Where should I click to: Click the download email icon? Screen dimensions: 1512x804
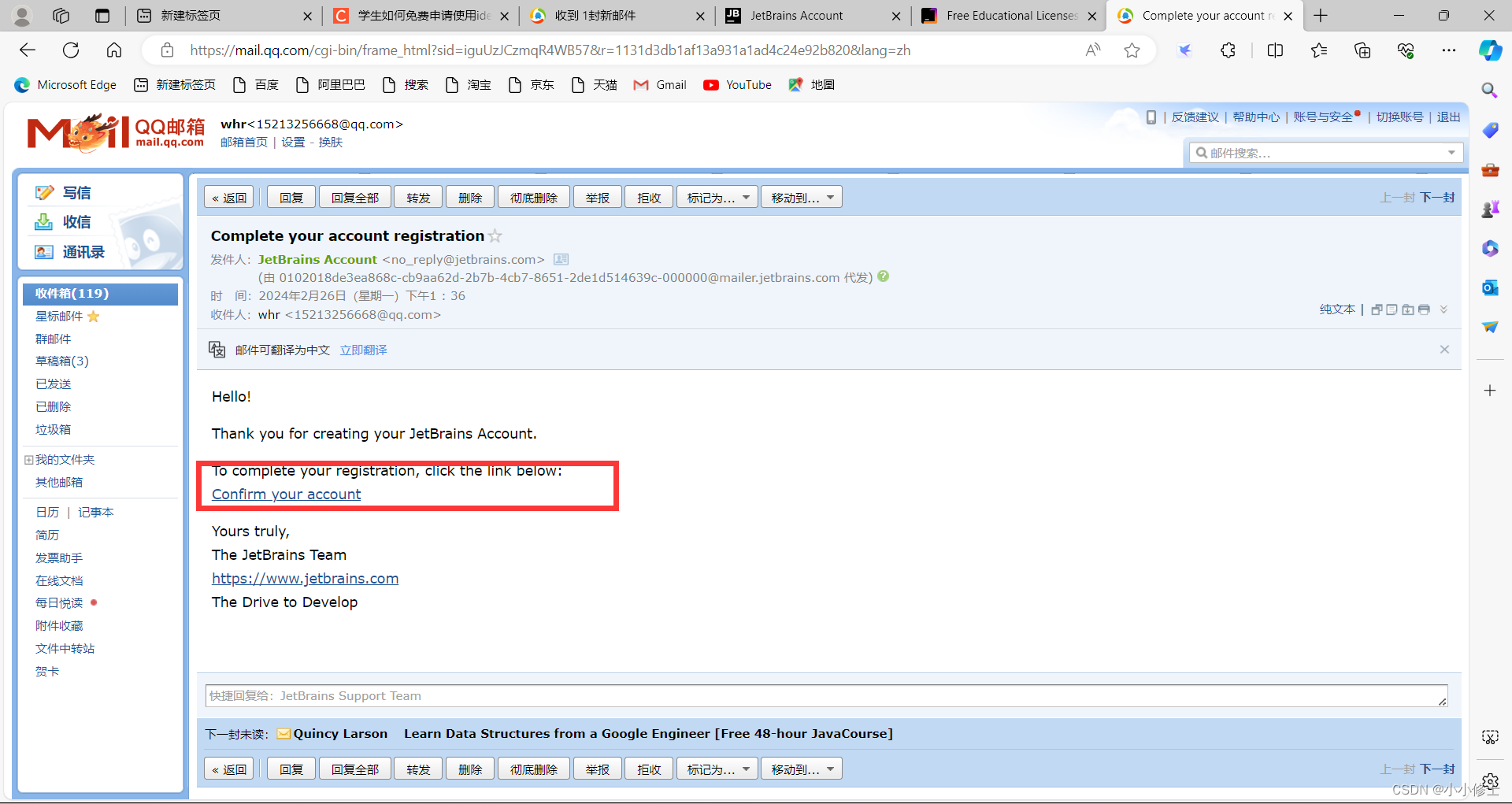click(x=1408, y=309)
